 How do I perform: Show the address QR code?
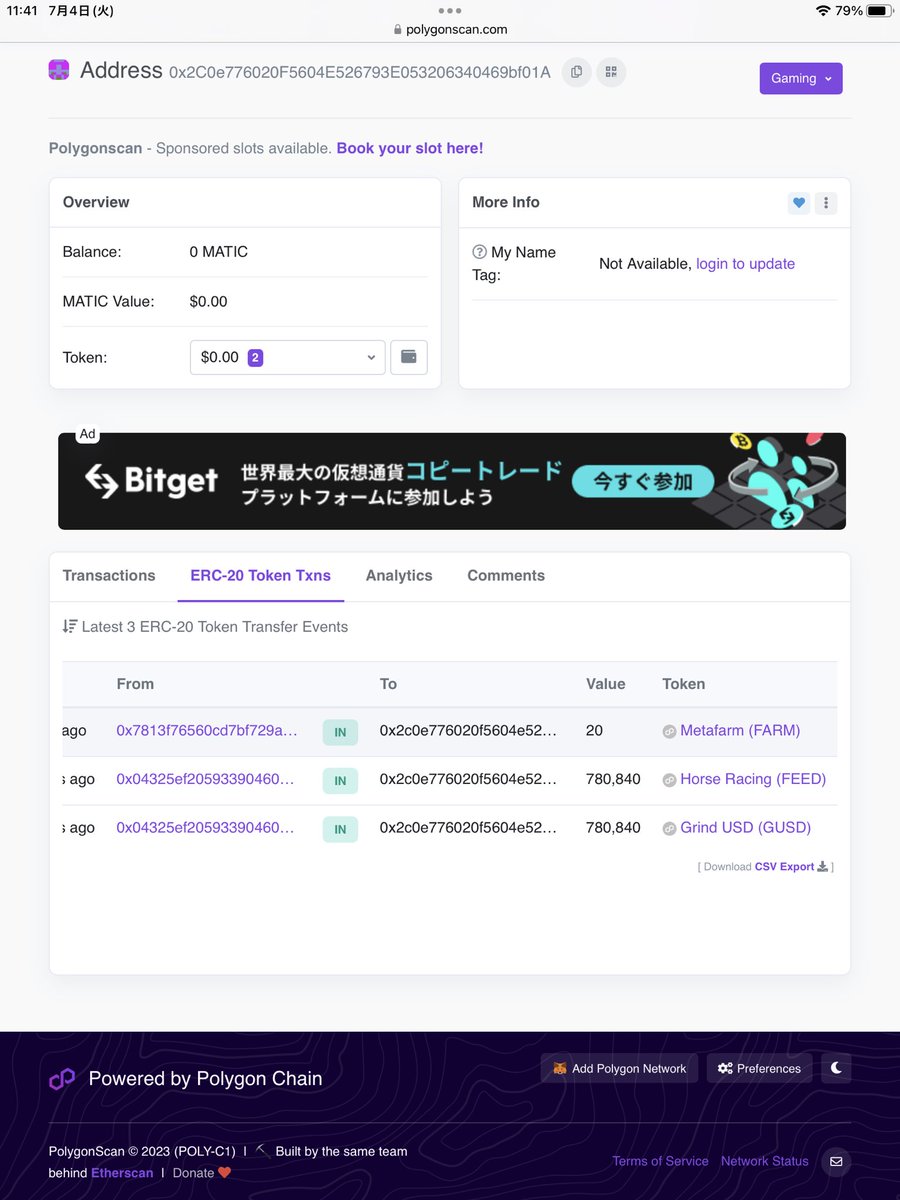[x=611, y=72]
